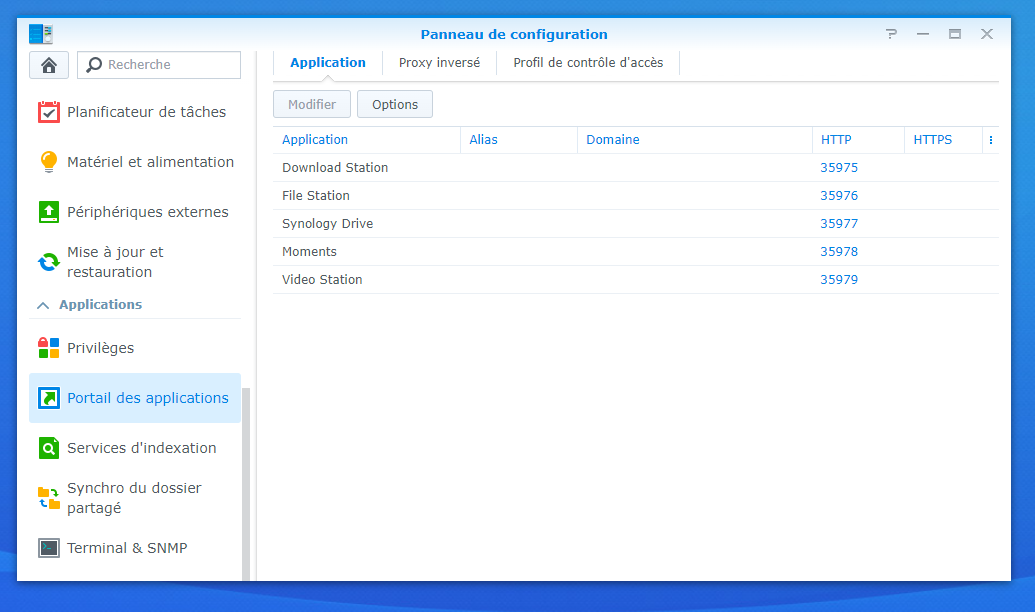This screenshot has height=612, width=1035.
Task: Click the Matériel et alimentation lightbulb icon
Action: coord(49,162)
